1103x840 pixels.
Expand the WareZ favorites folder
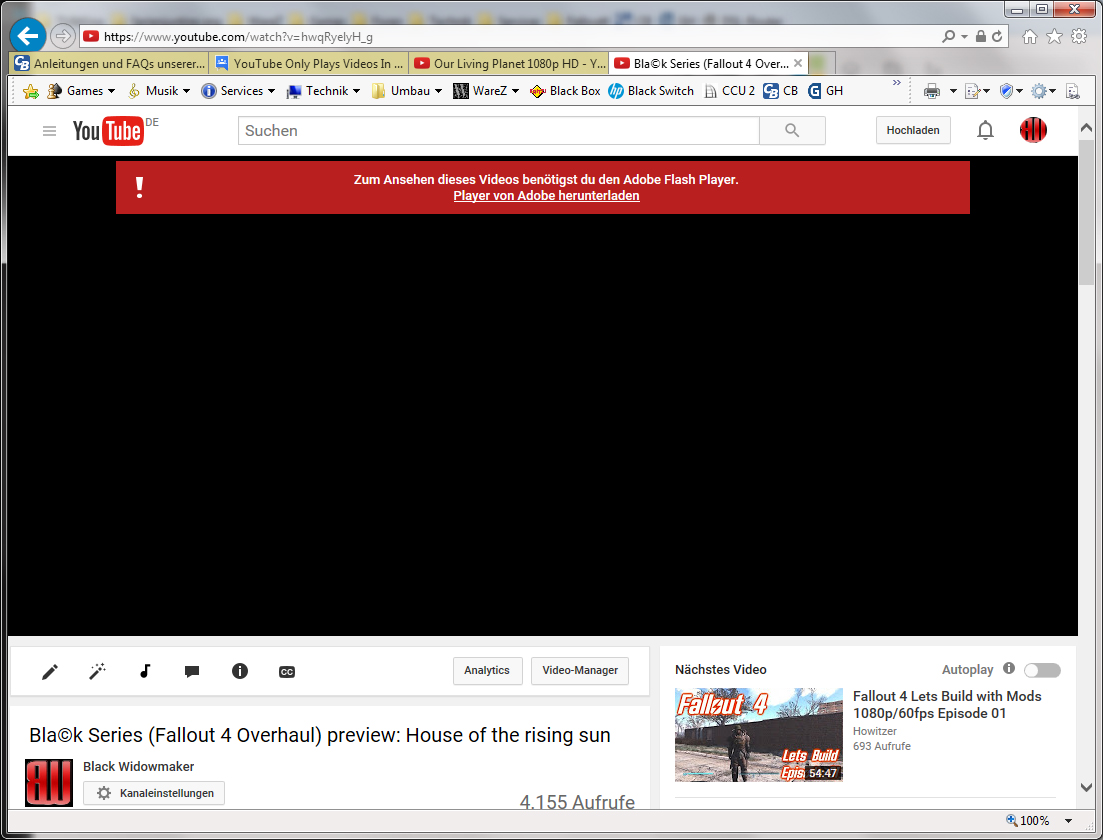click(x=486, y=91)
